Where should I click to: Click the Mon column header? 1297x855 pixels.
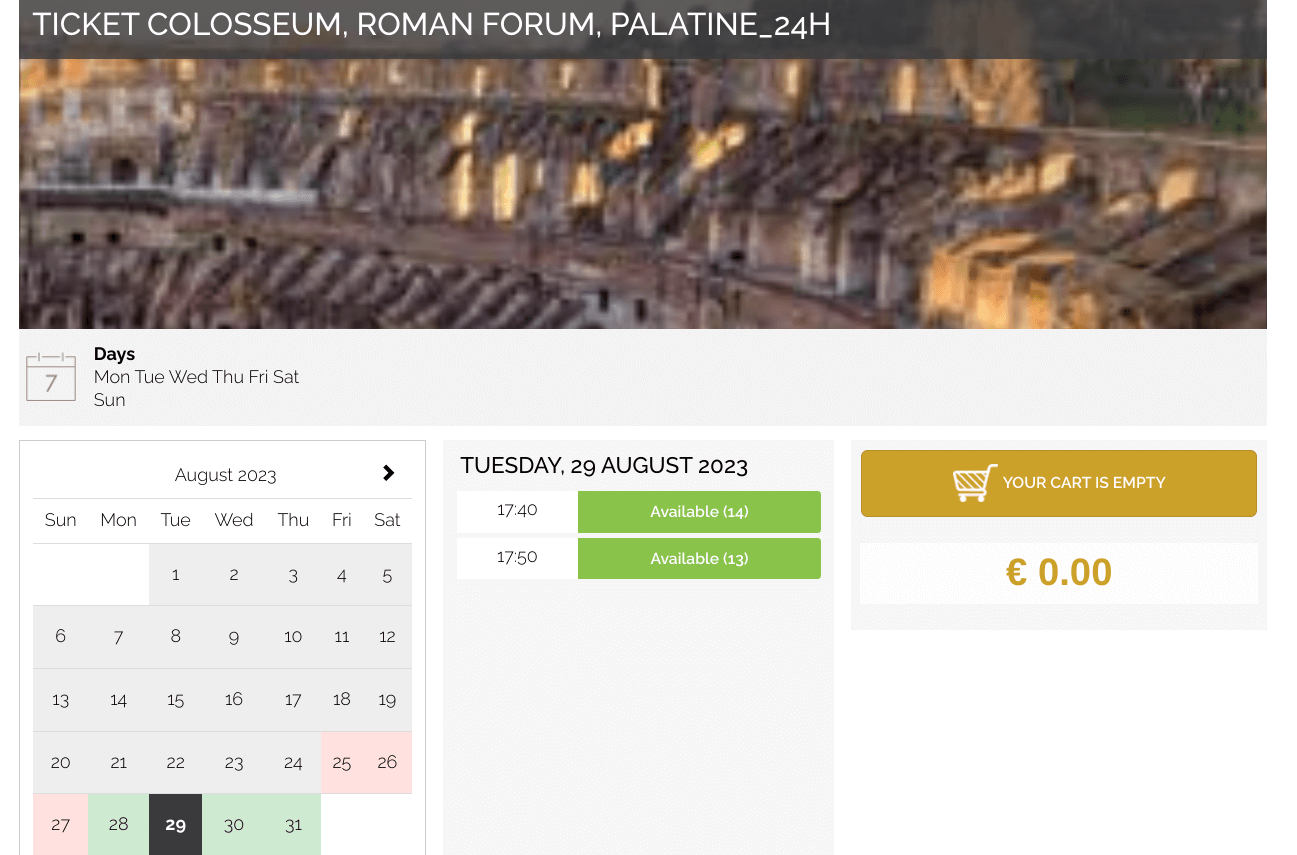pyautogui.click(x=119, y=520)
